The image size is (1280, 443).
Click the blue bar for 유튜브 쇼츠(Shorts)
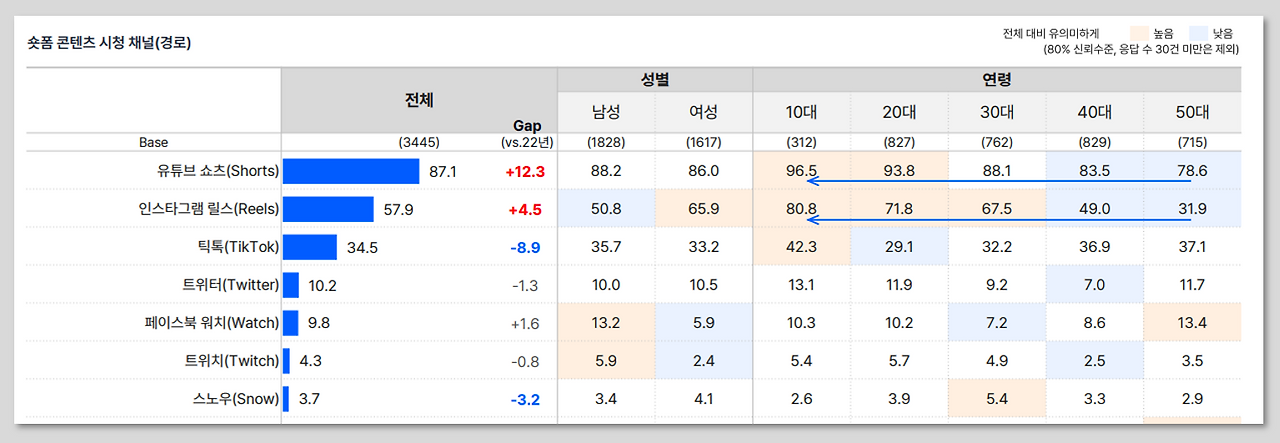351,171
